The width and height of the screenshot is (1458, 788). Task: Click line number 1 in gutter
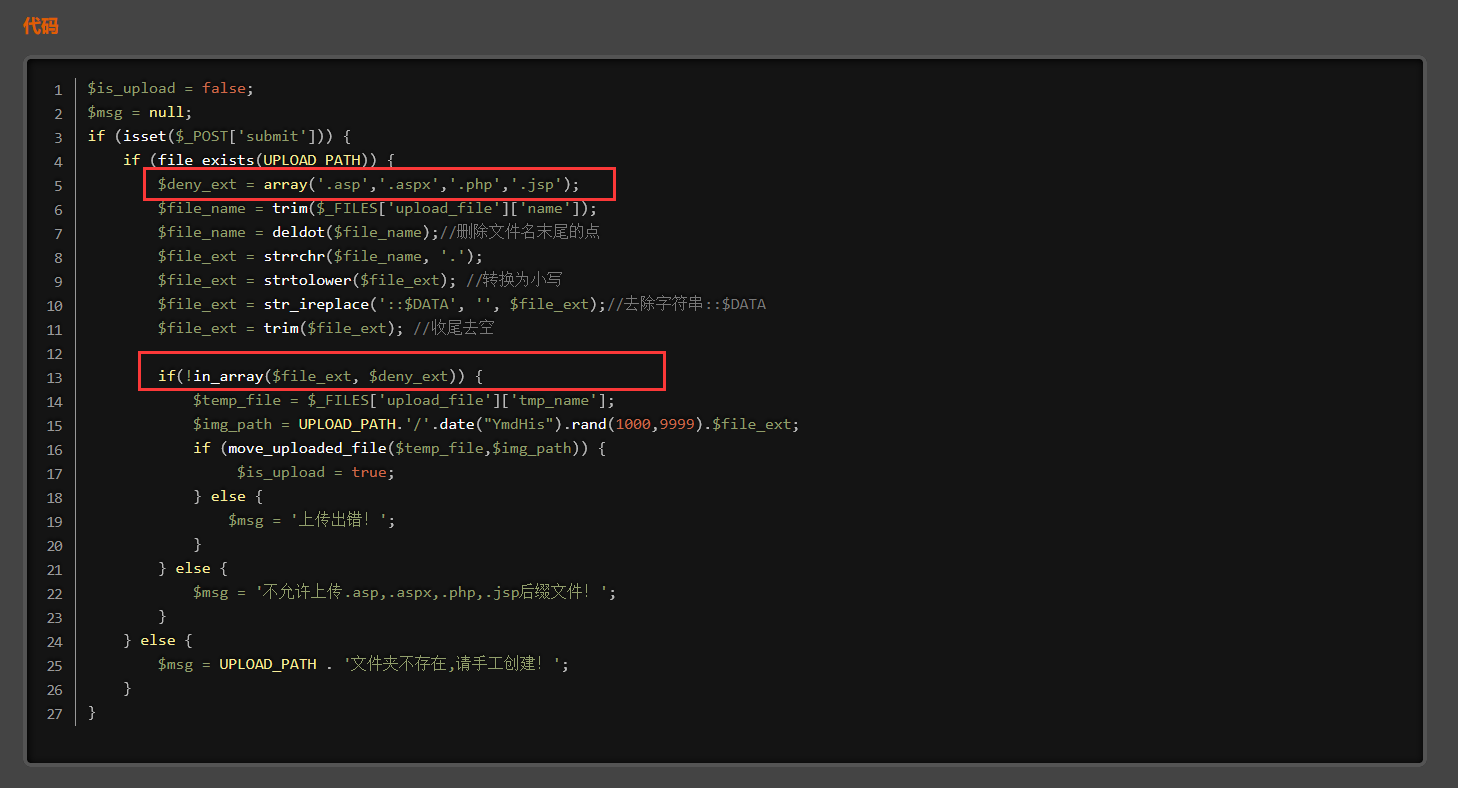tap(58, 89)
